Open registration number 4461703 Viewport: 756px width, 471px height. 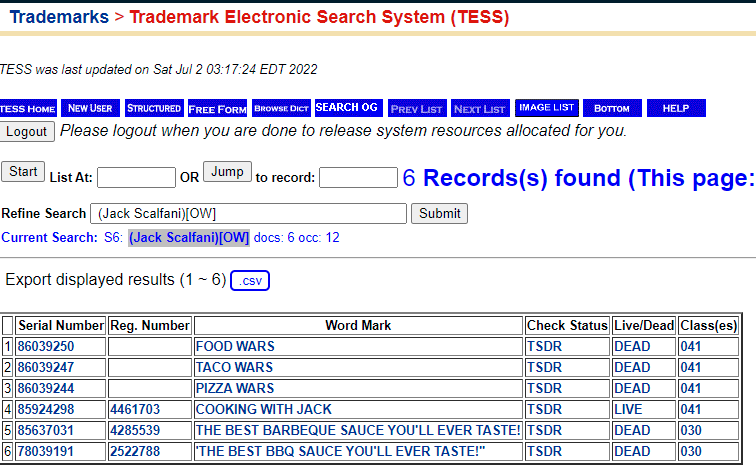pyautogui.click(x=135, y=409)
